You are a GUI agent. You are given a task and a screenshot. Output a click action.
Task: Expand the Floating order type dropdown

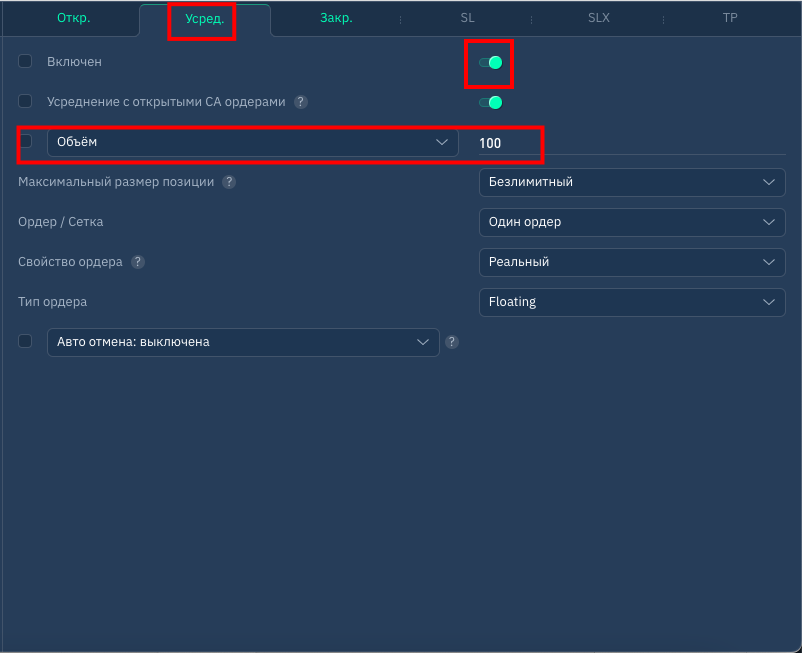(x=632, y=302)
